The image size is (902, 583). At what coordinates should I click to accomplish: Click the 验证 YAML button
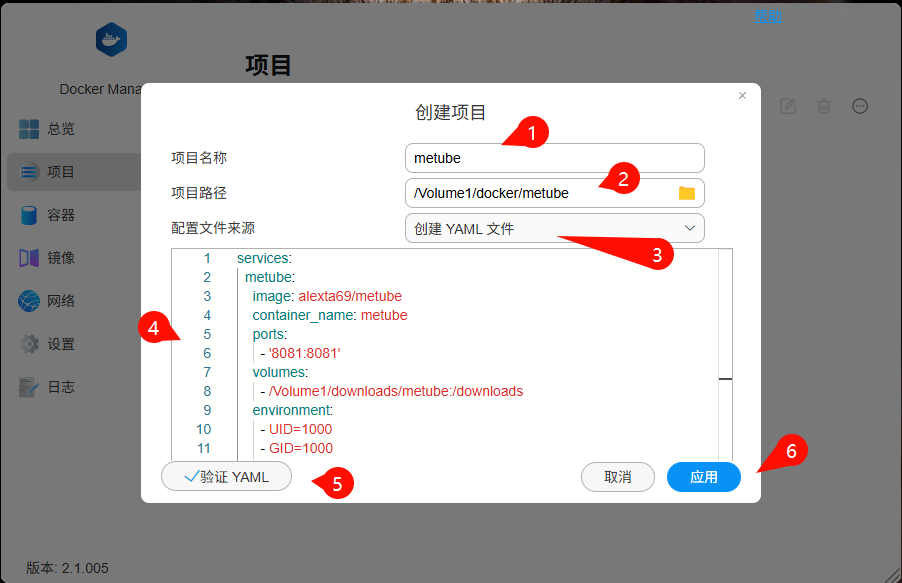coord(227,477)
